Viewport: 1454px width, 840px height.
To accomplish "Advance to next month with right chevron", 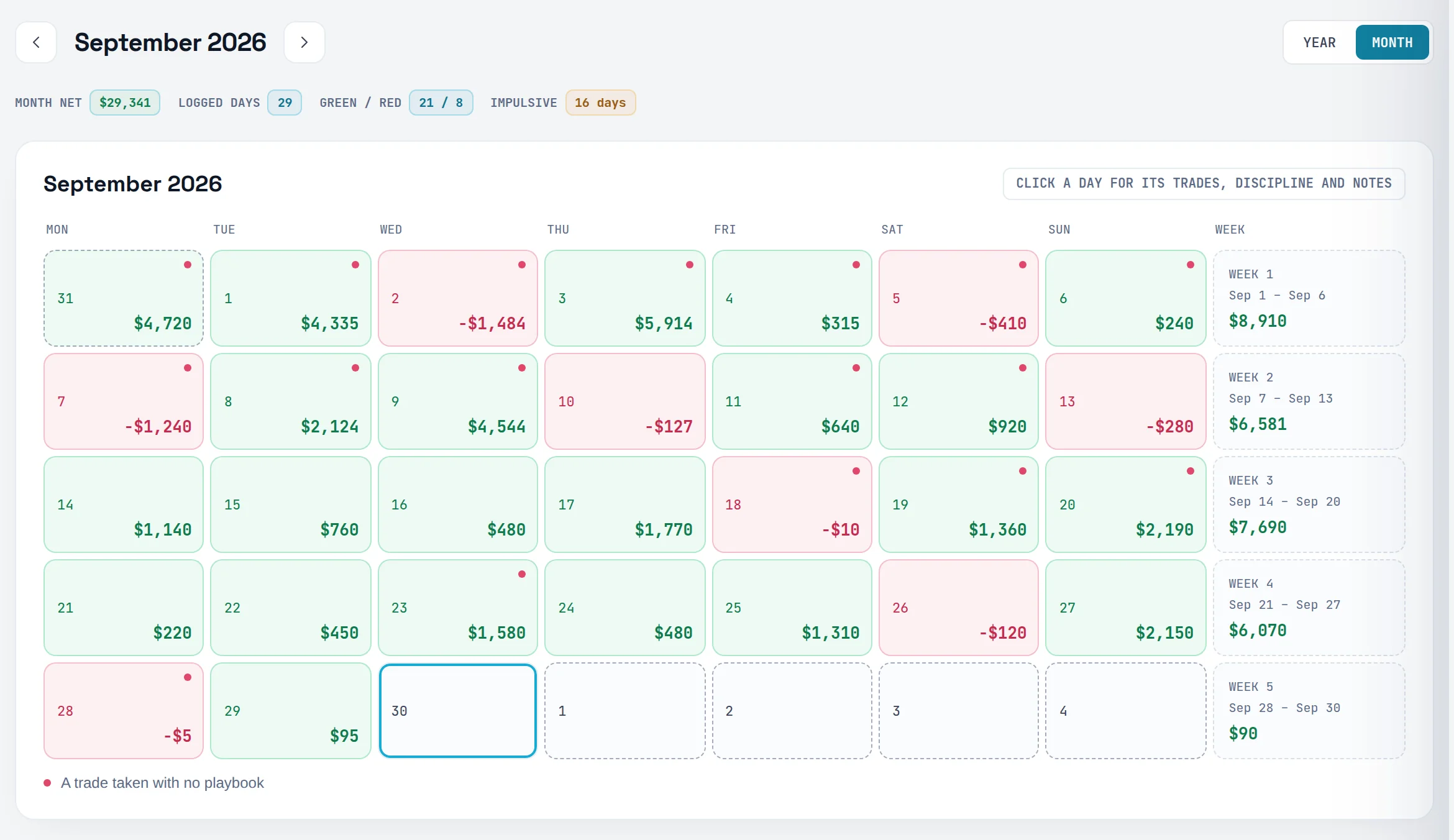I will pos(304,42).
